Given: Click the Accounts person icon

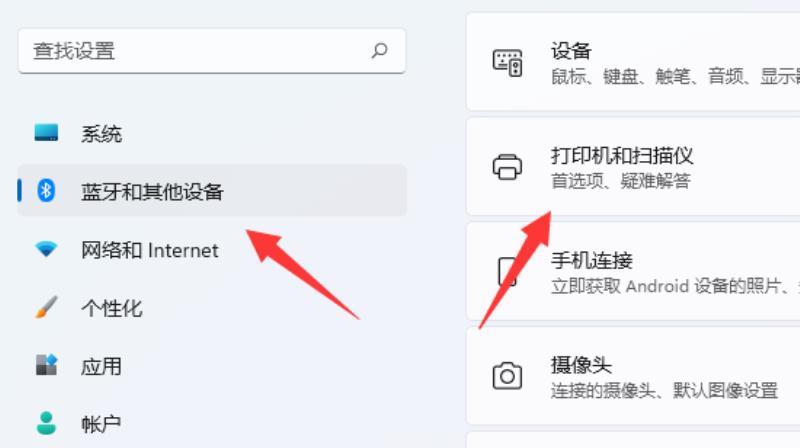Looking at the screenshot, I should (x=46, y=423).
